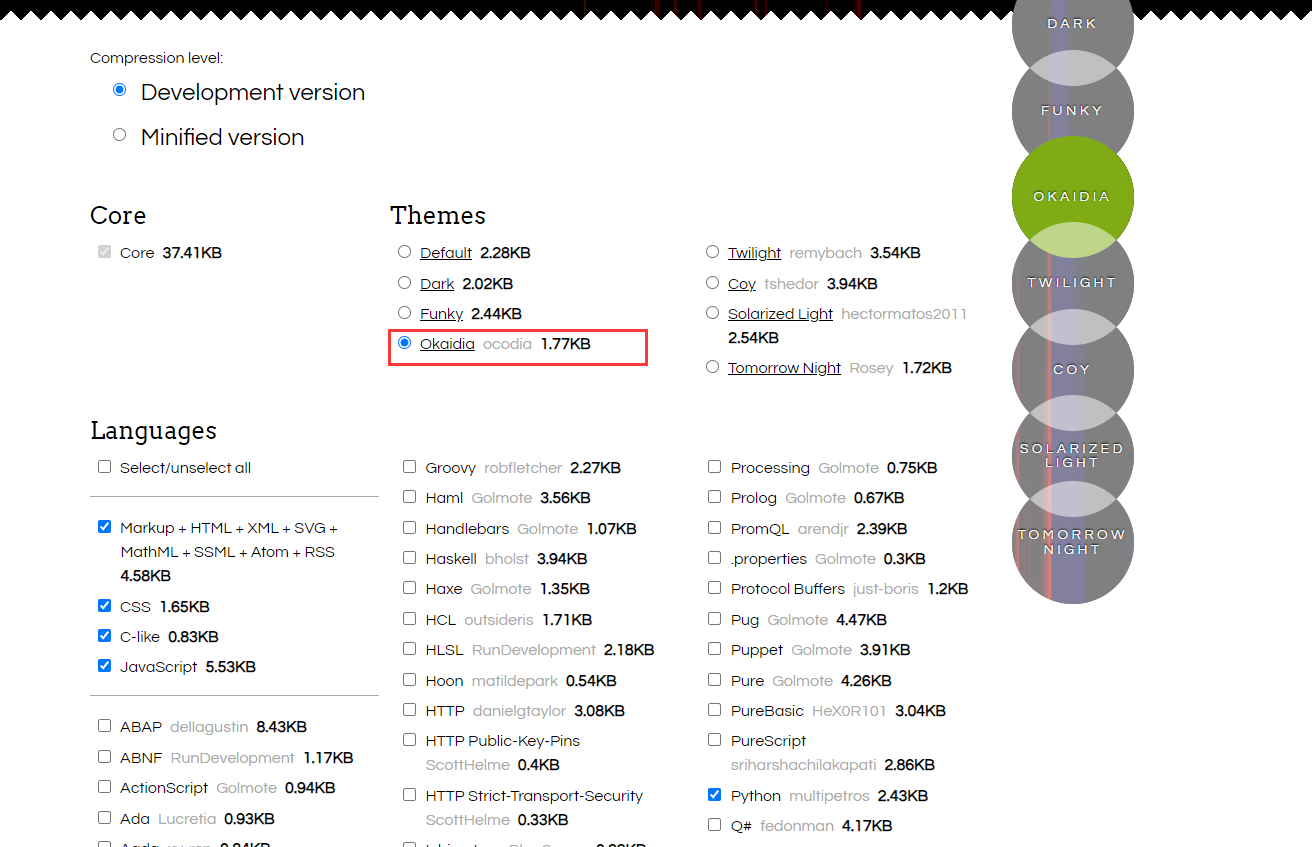Viewport: 1312px width, 847px height.
Task: Select the Solarized Light preview circle
Action: [1072, 455]
